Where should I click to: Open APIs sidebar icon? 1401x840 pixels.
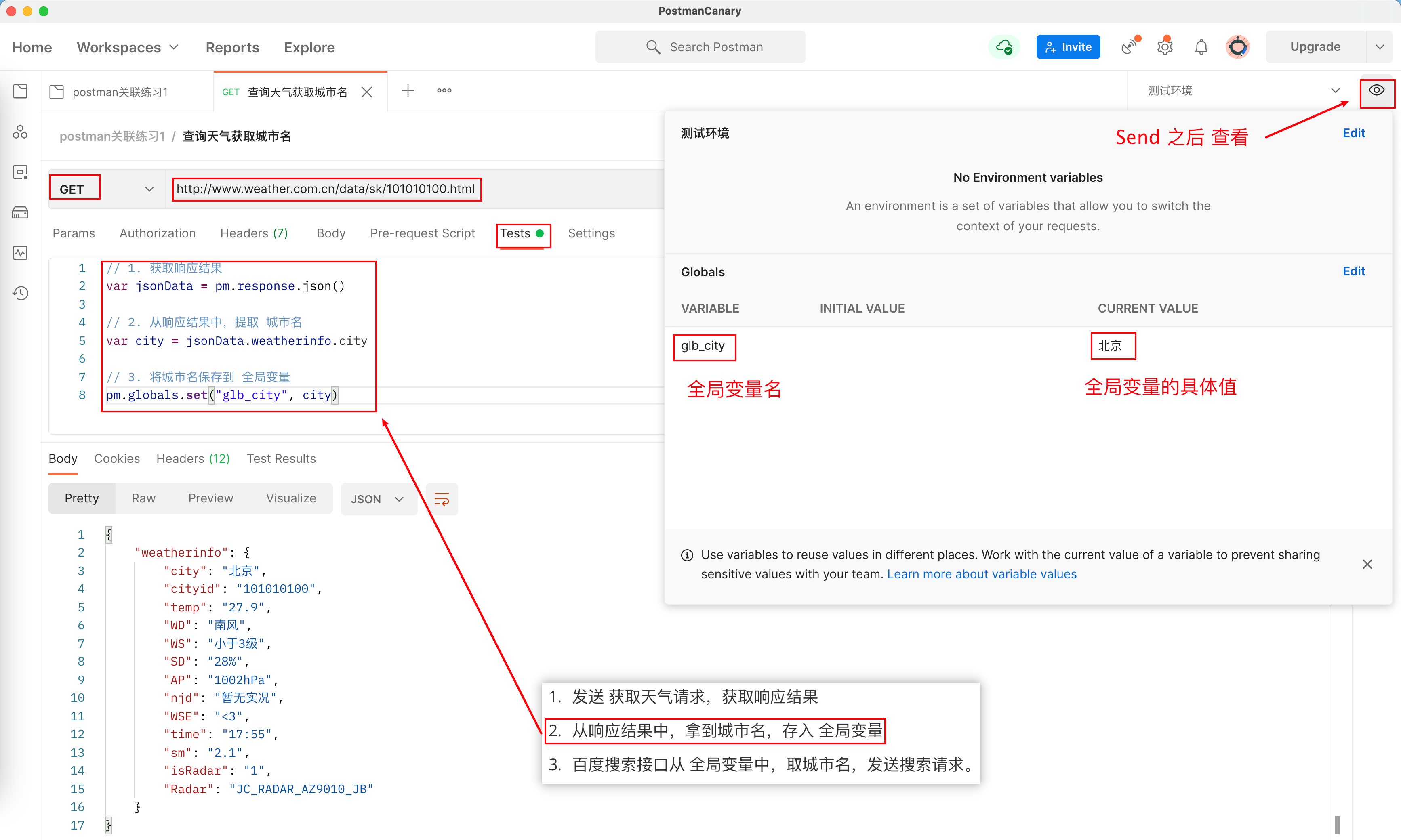(20, 132)
